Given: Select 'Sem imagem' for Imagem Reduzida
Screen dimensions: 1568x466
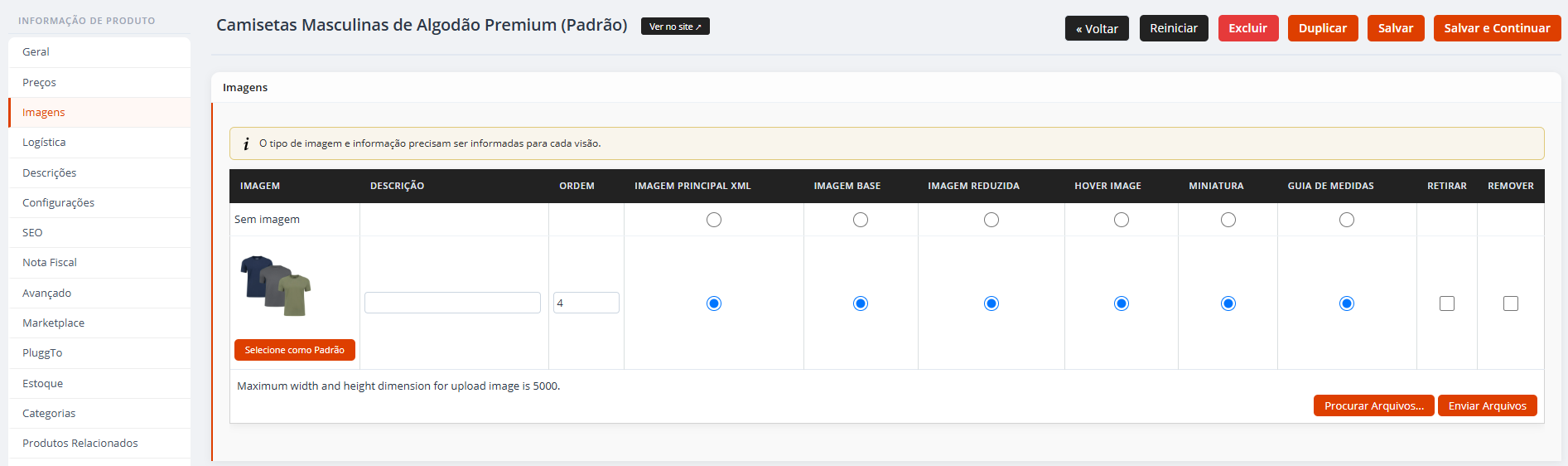Looking at the screenshot, I should coord(991,220).
